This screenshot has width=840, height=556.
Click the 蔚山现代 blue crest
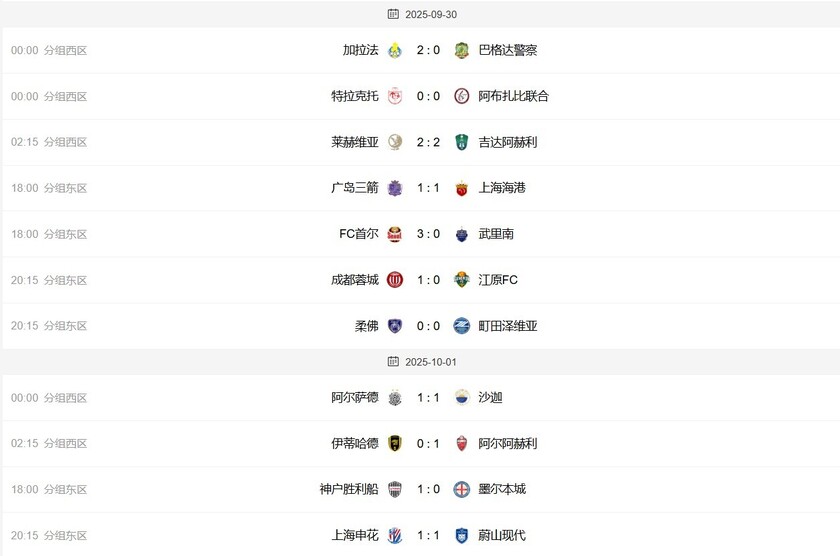[x=461, y=535]
